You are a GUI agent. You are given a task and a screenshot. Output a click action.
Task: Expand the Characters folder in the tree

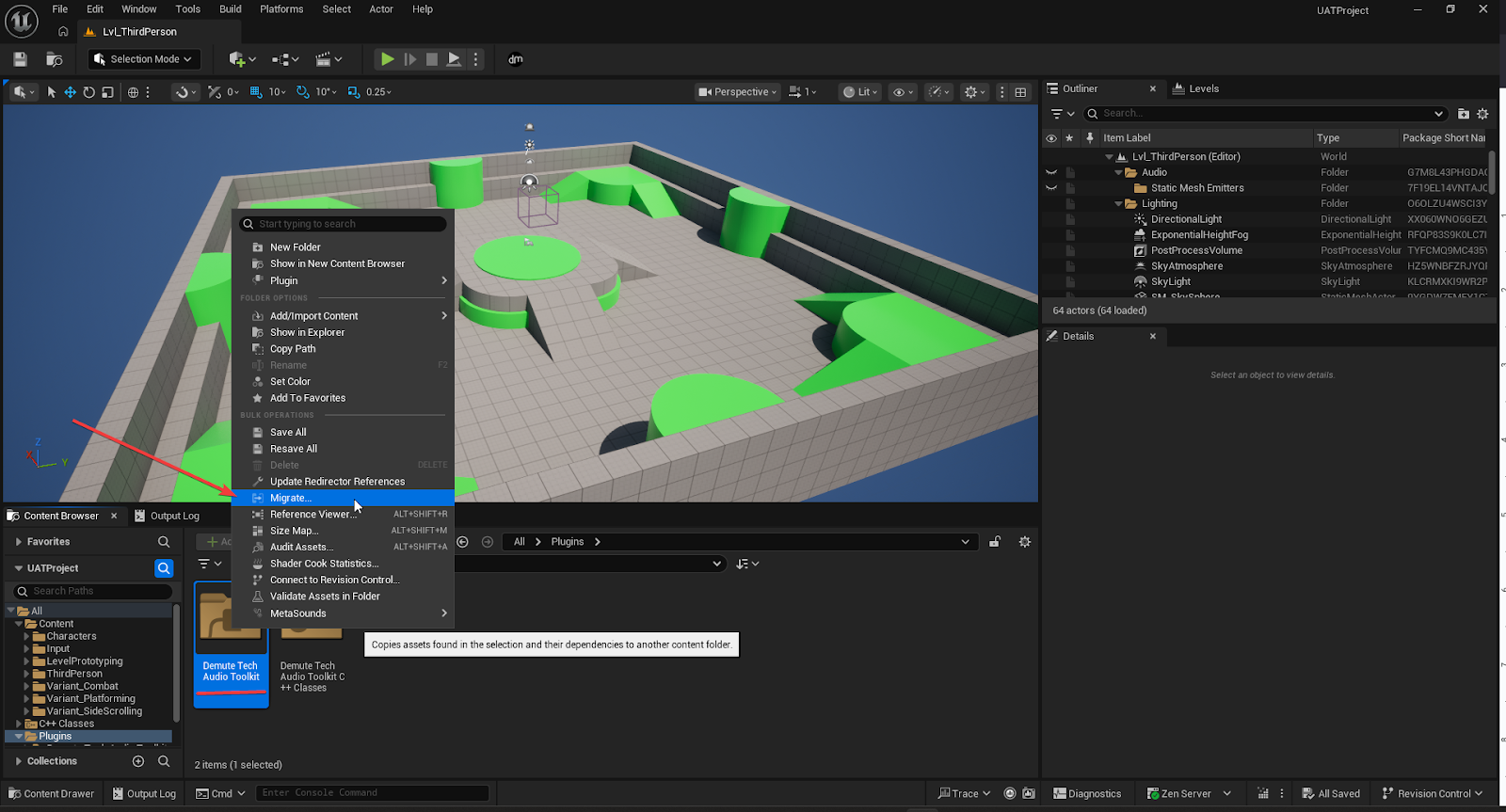(x=26, y=637)
